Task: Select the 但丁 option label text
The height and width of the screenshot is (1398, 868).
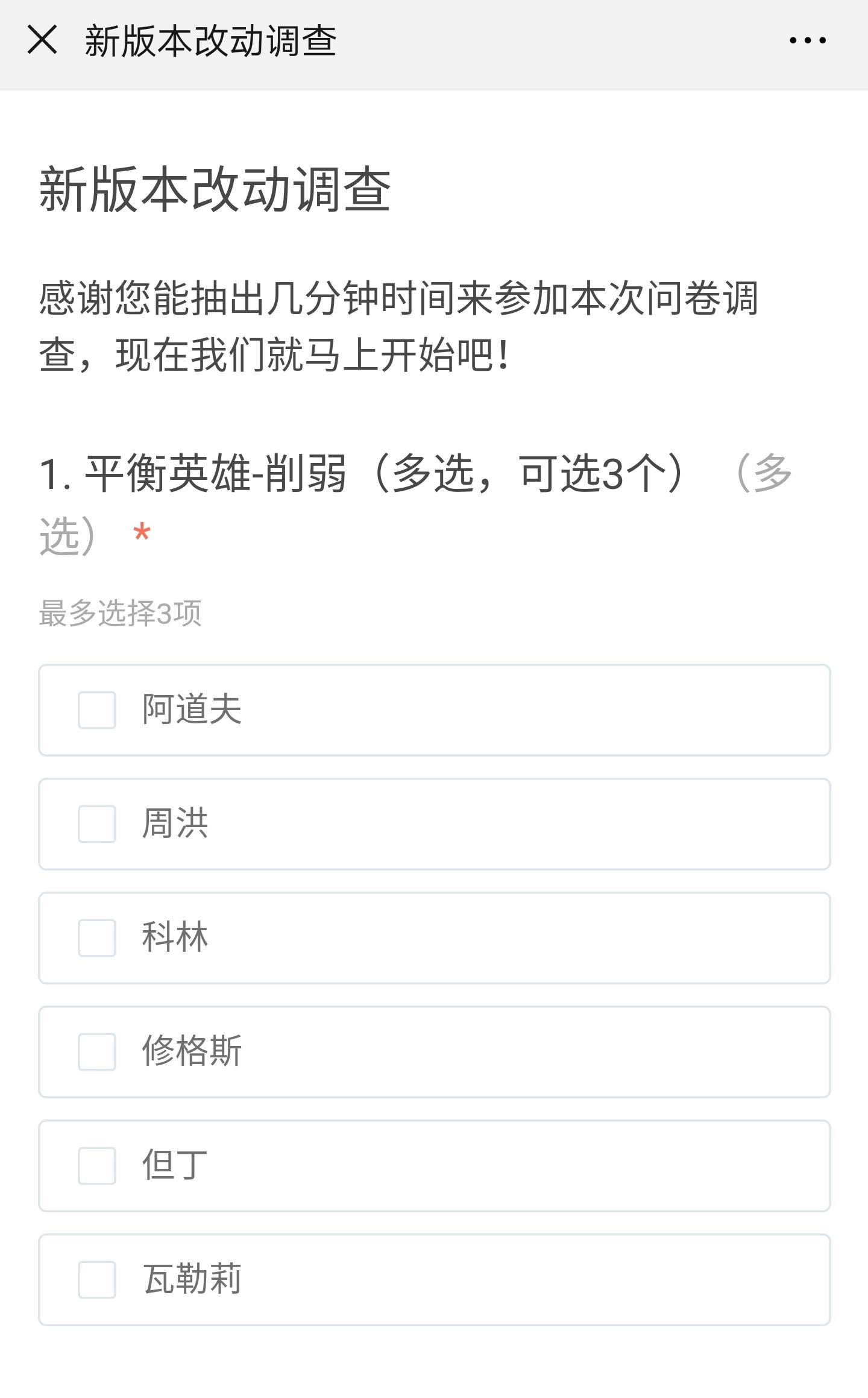Action: 175,1165
